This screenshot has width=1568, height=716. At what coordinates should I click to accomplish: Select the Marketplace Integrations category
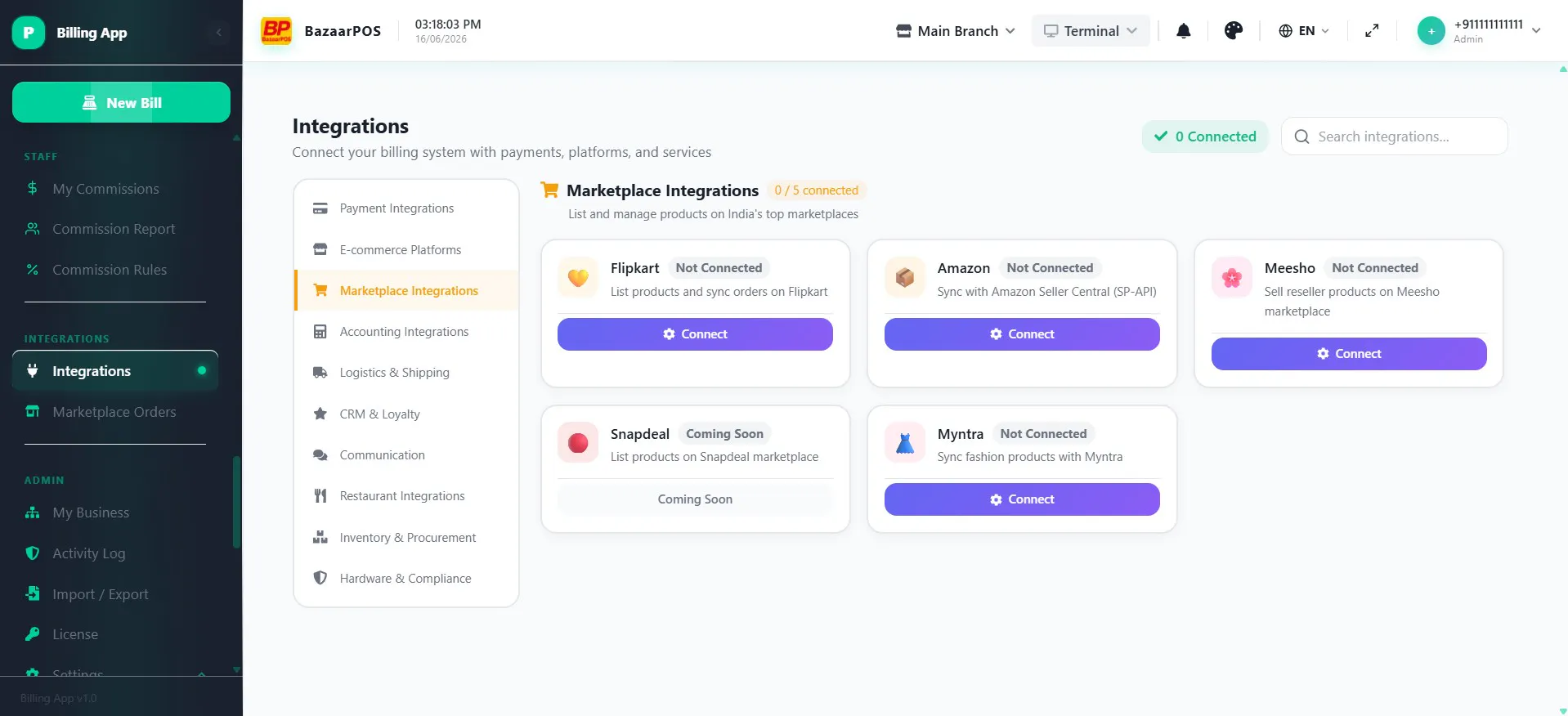point(406,290)
